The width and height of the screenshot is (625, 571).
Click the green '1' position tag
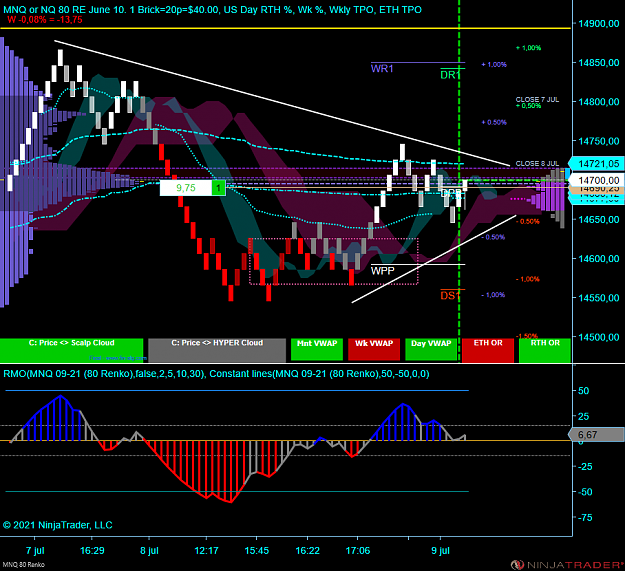(x=218, y=188)
